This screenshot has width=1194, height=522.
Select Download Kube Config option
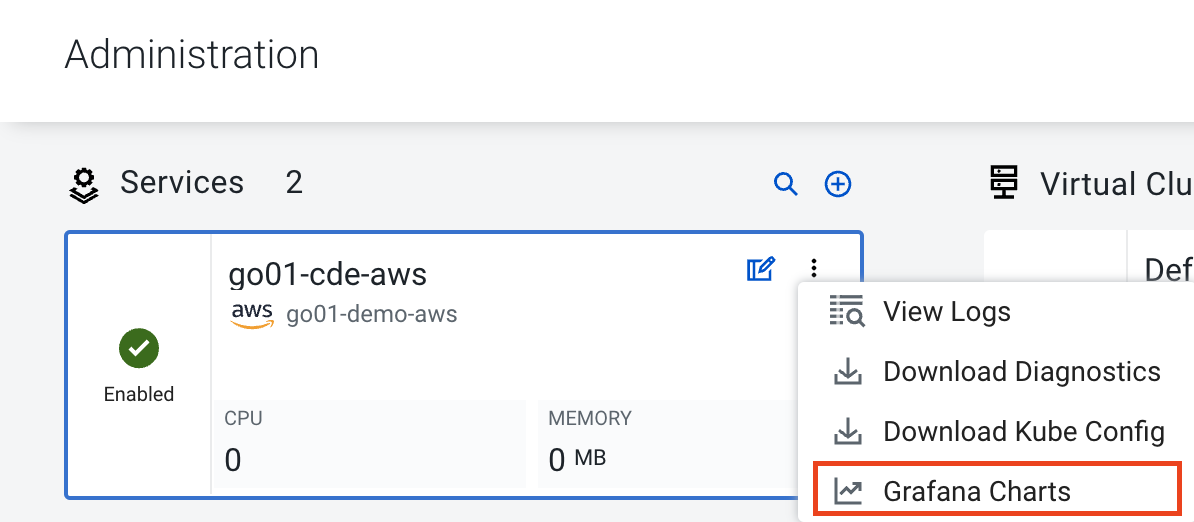pos(1023,432)
